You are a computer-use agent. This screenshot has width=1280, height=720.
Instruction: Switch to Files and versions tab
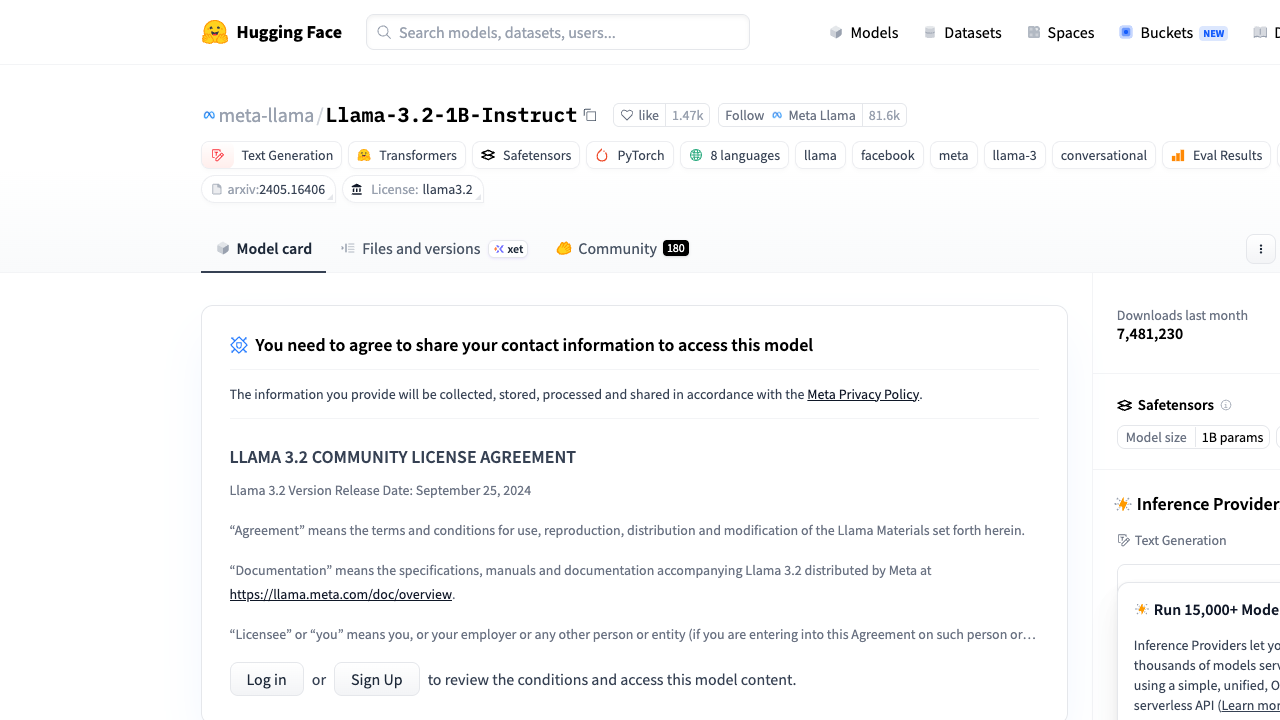[x=434, y=248]
